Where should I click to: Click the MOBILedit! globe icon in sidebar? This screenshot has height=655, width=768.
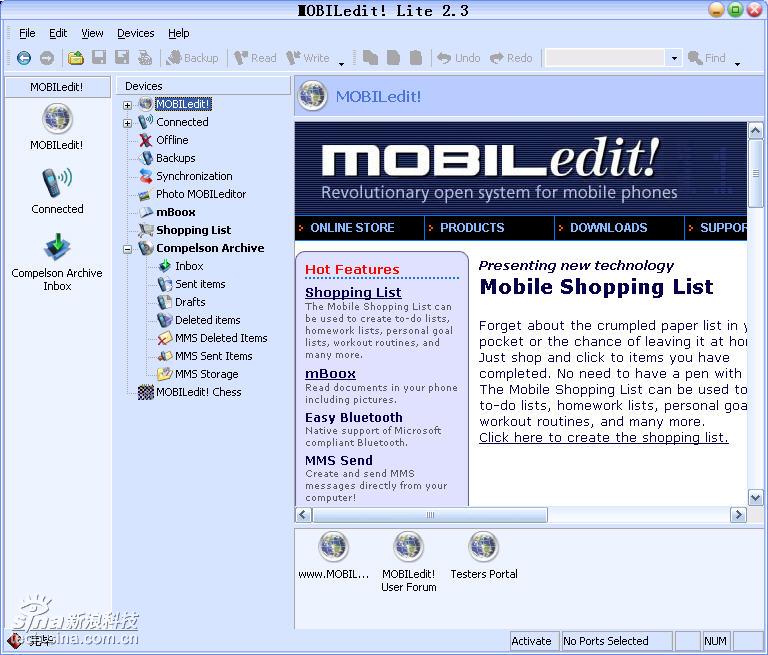[57, 119]
